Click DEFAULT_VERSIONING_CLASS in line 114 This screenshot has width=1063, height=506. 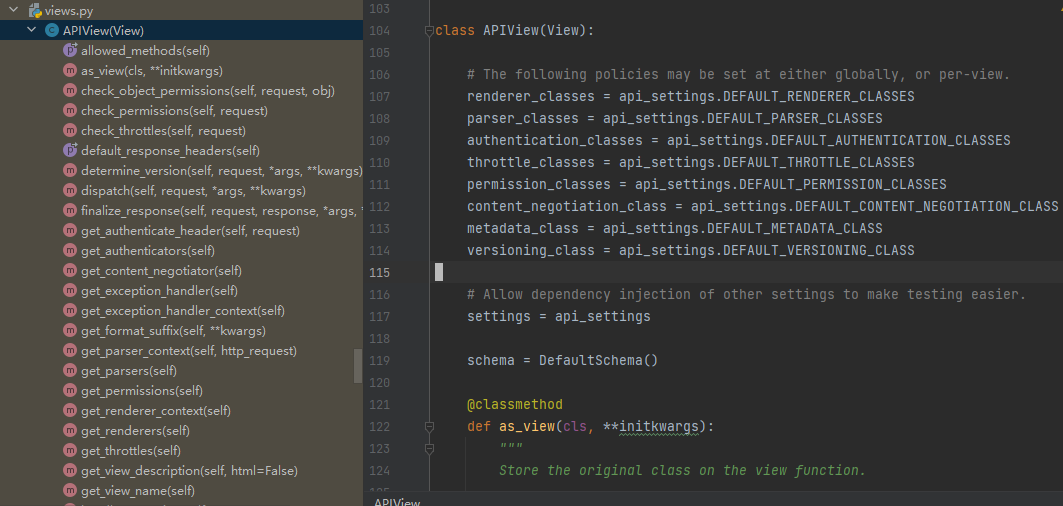818,250
